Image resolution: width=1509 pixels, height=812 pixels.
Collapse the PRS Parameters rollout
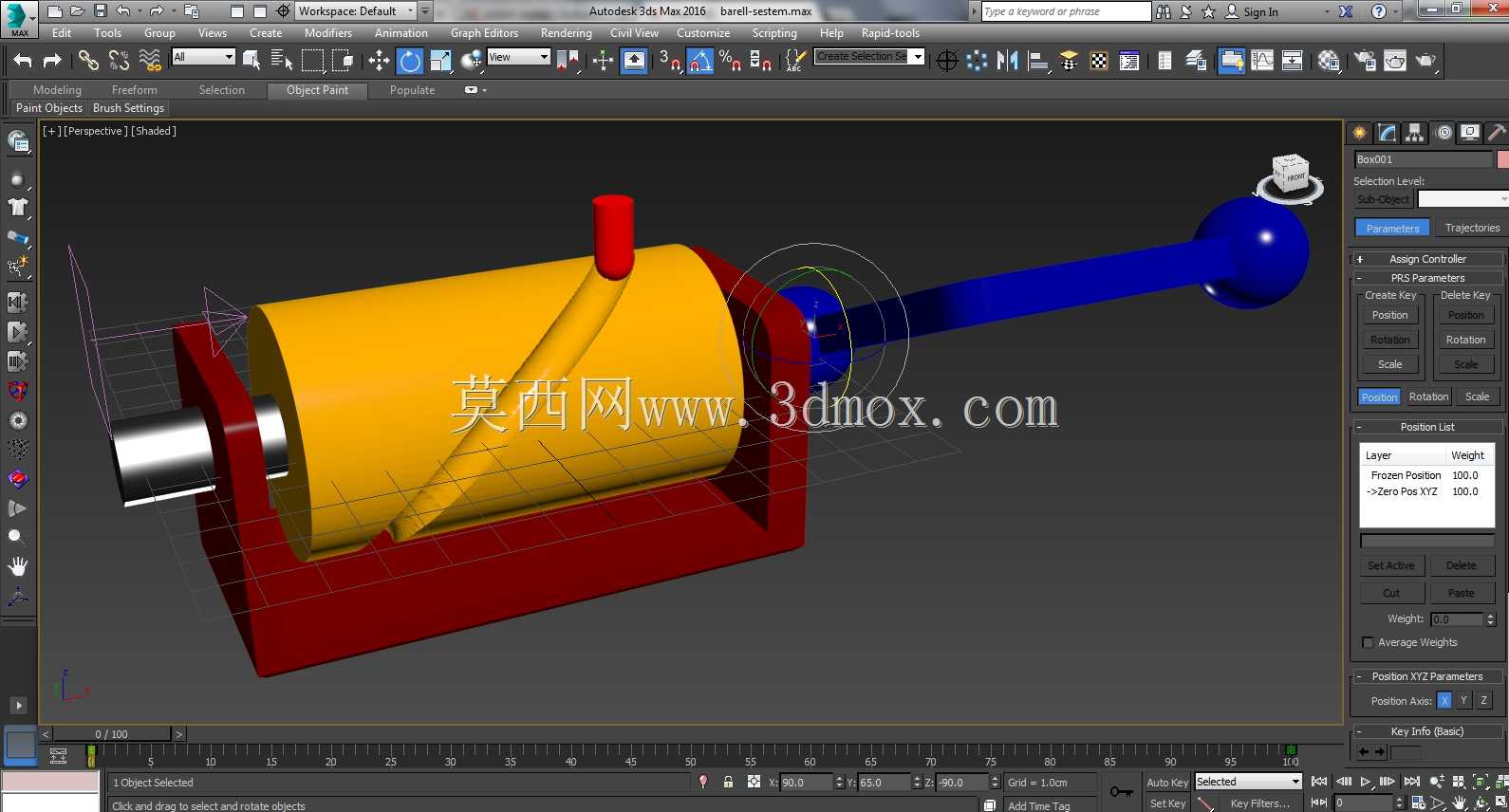pyautogui.click(x=1427, y=278)
